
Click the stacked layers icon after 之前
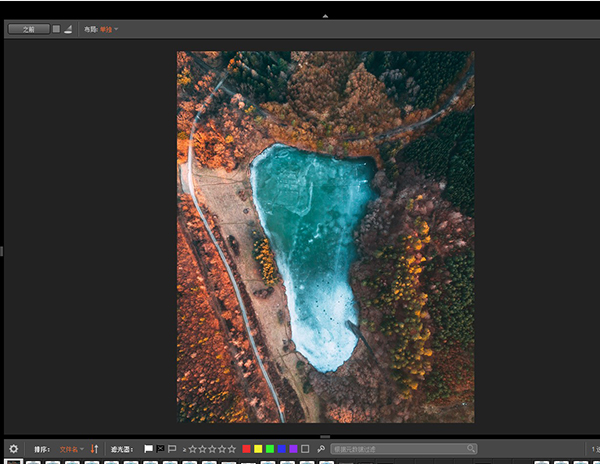(68, 29)
